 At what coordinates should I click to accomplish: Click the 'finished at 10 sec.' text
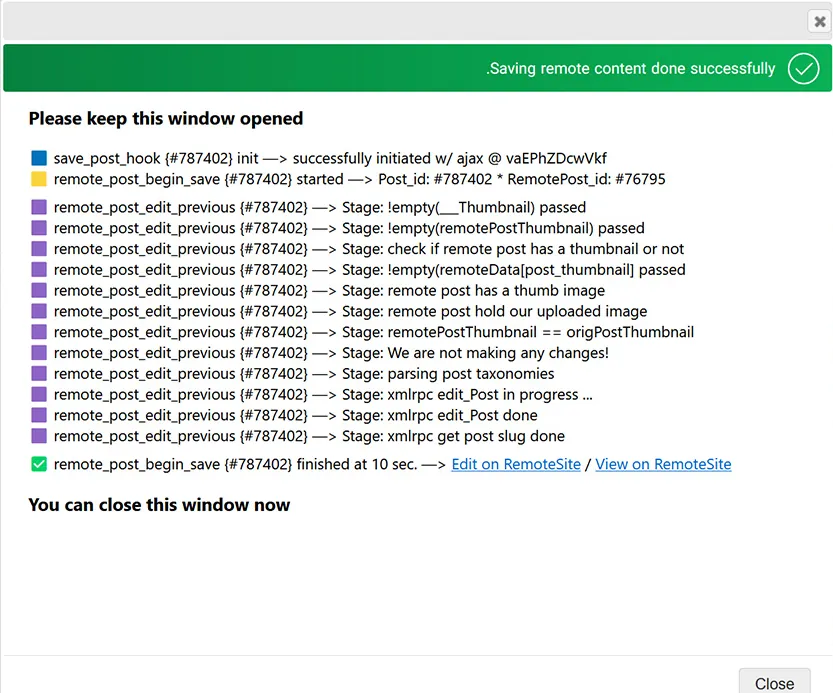(x=357, y=464)
